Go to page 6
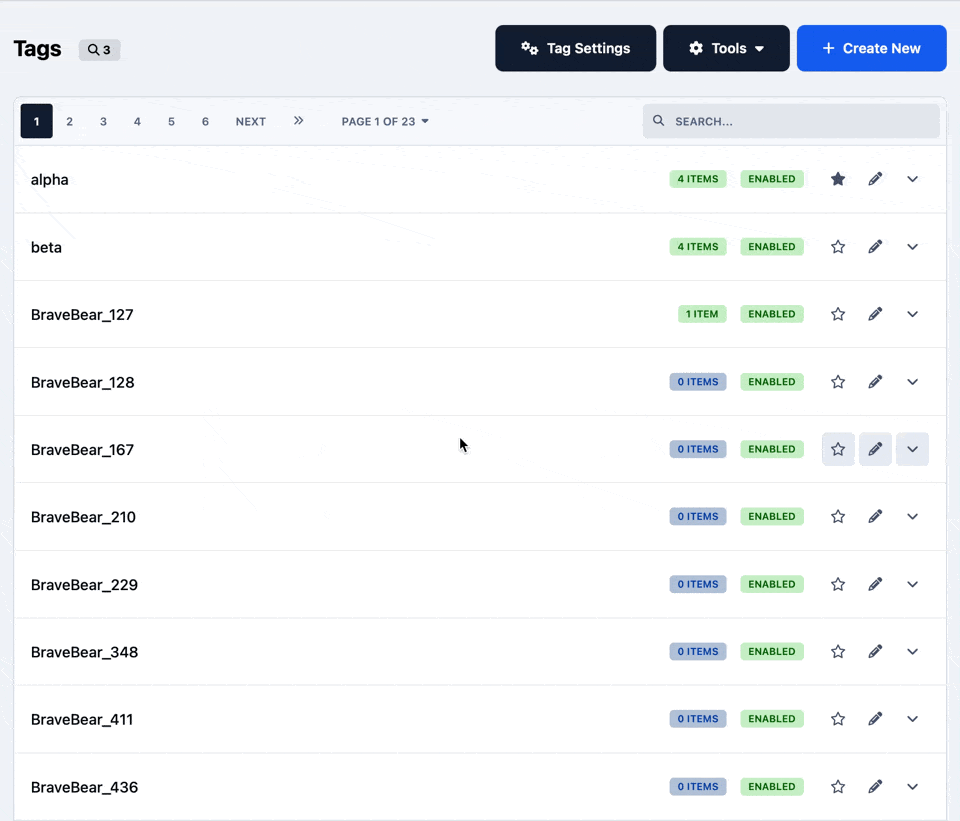This screenshot has height=821, width=960. point(205,121)
